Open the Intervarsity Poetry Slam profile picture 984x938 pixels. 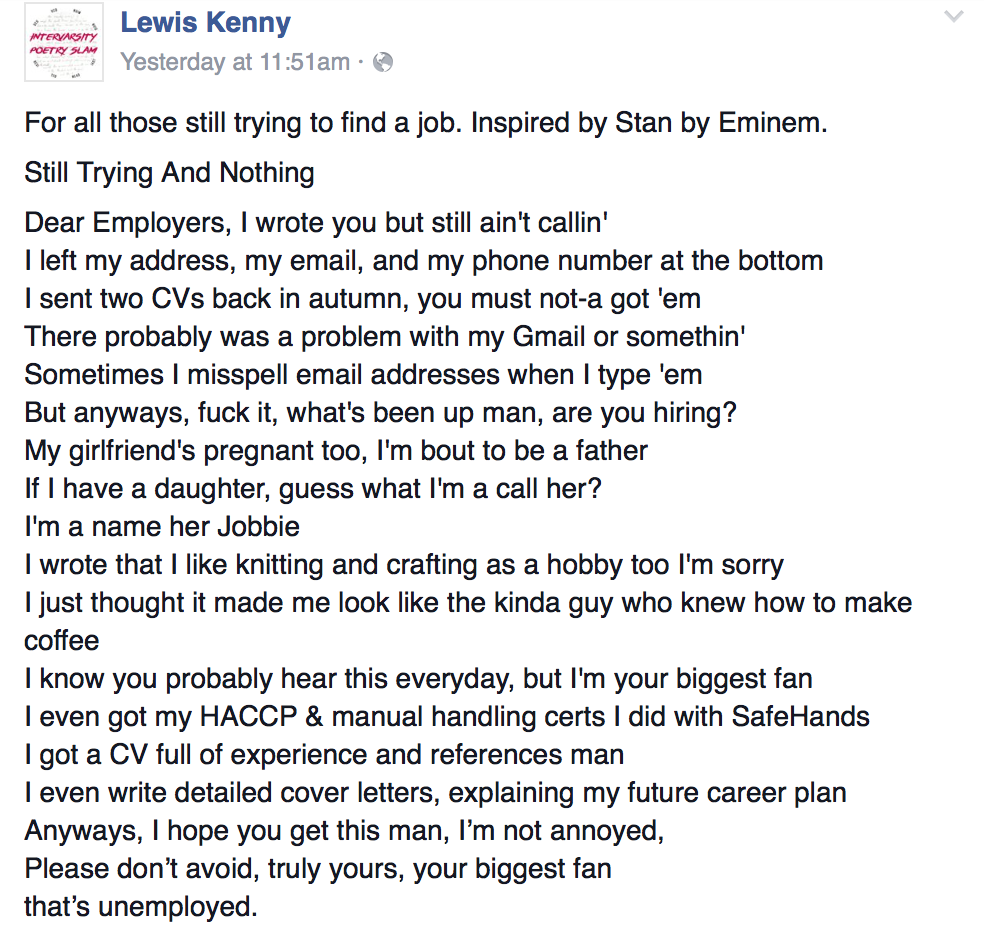coord(64,42)
